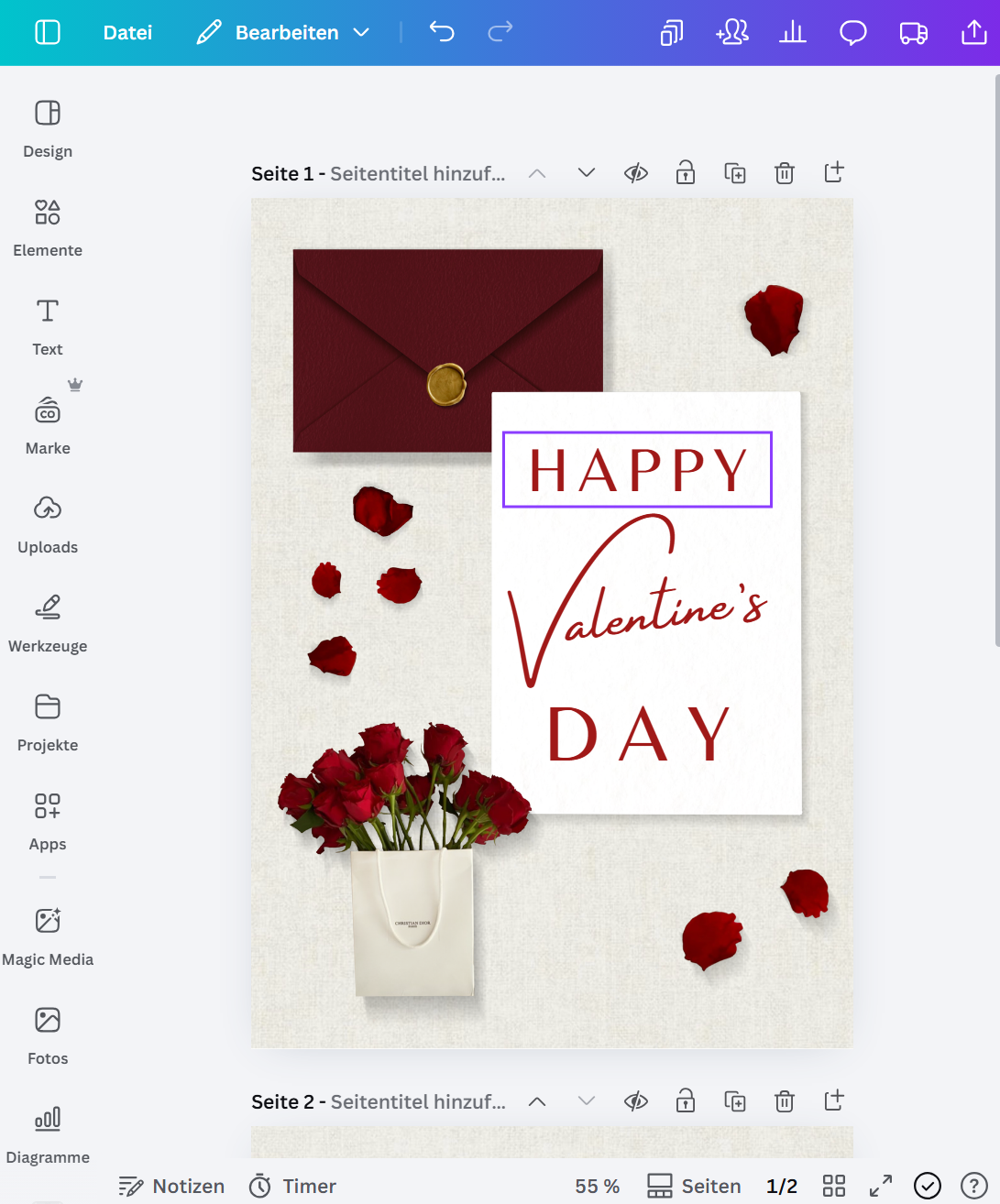Open the Datei menu

[127, 33]
